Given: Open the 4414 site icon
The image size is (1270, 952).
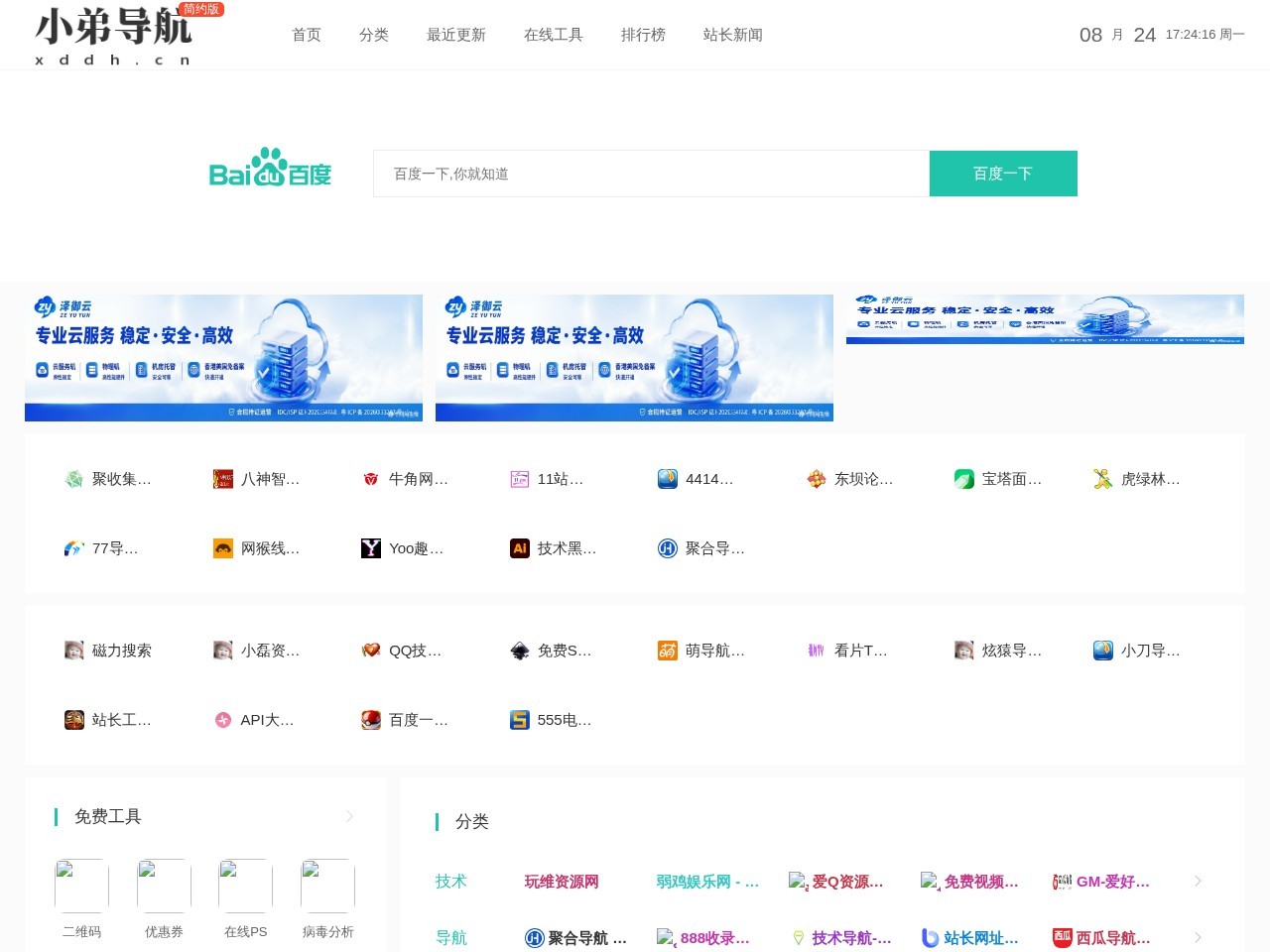Looking at the screenshot, I should pos(668,479).
